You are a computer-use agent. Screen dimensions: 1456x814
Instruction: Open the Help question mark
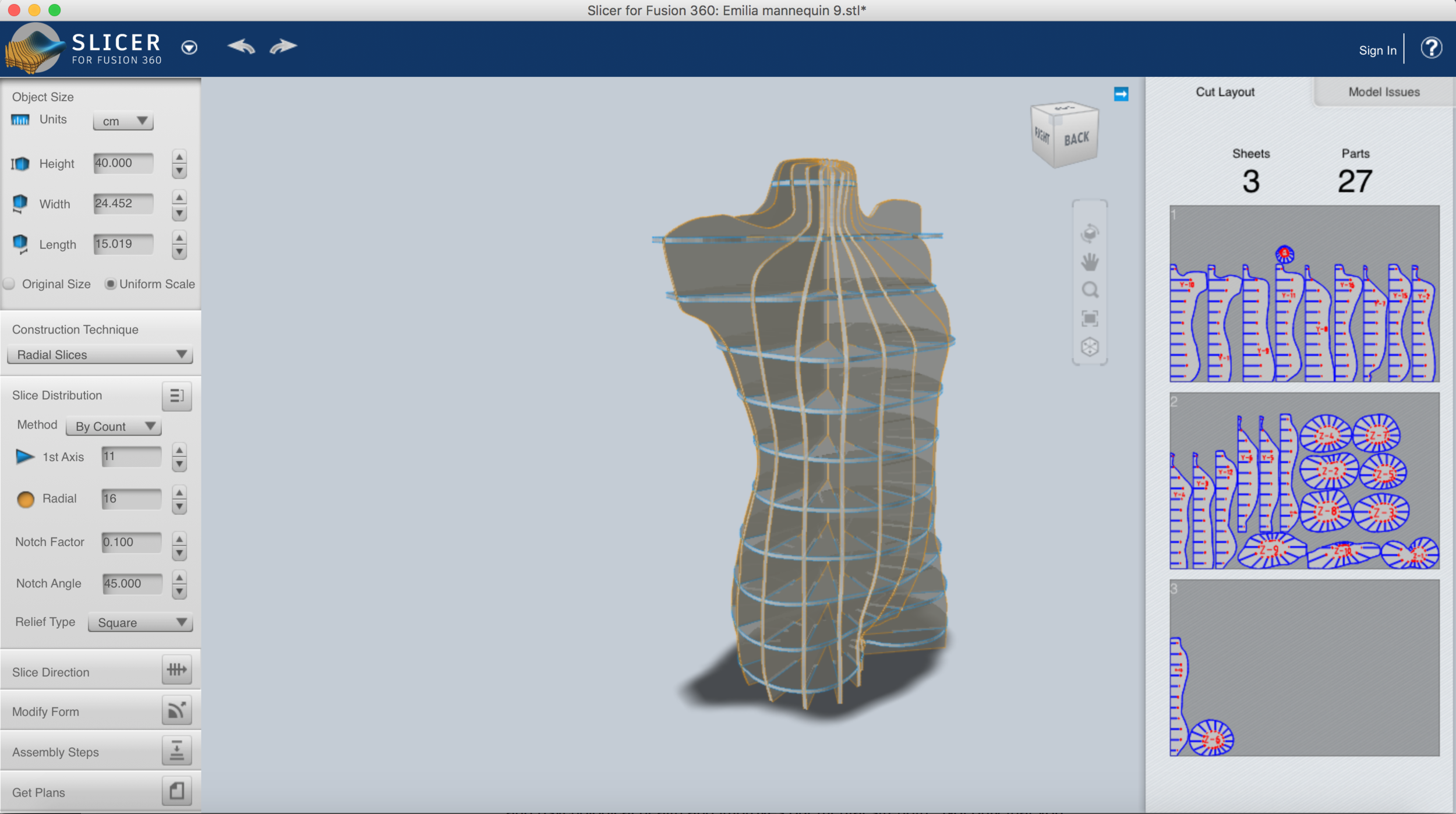[x=1431, y=48]
